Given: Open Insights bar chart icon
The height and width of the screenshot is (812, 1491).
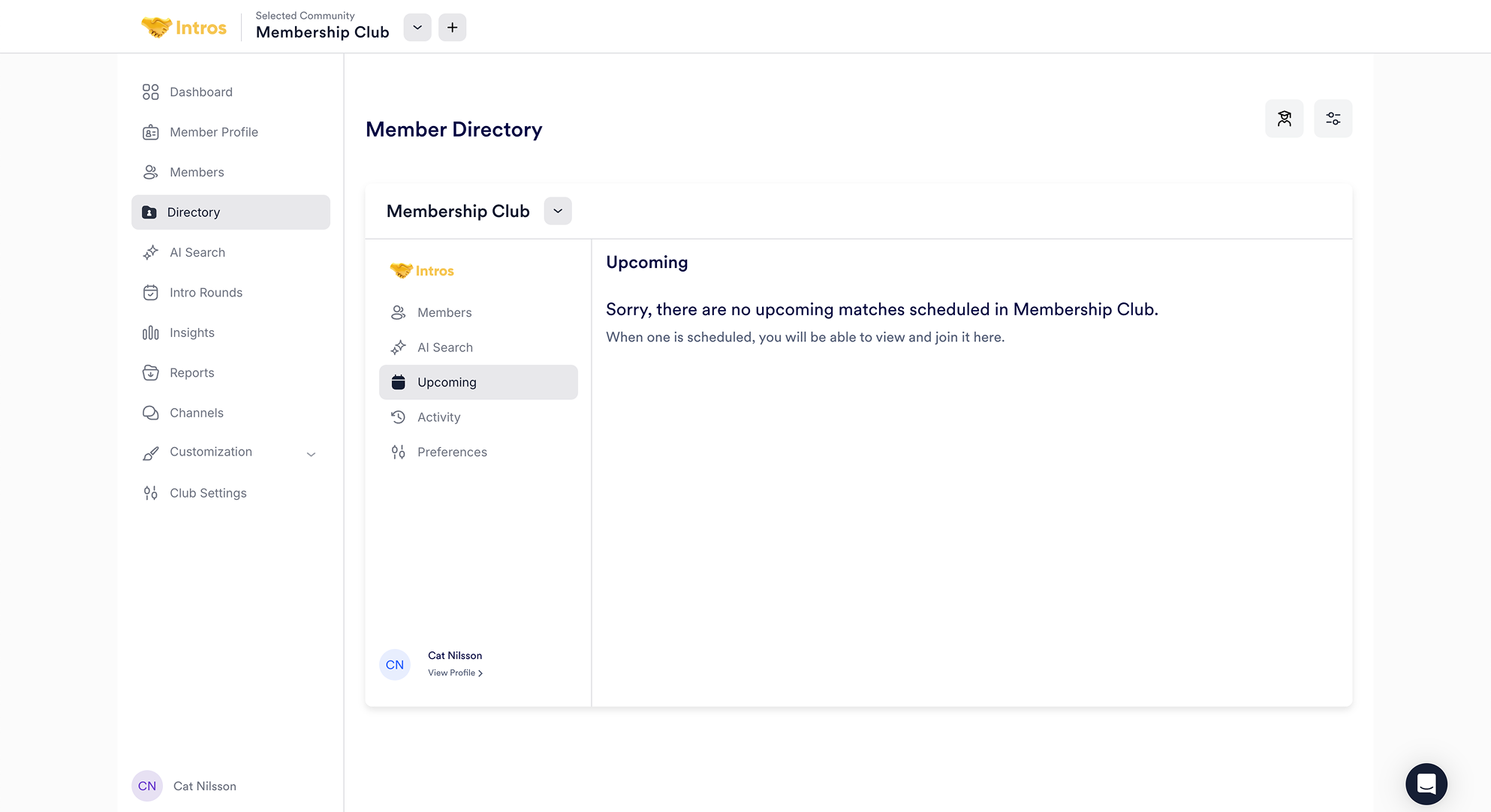Looking at the screenshot, I should [x=150, y=332].
